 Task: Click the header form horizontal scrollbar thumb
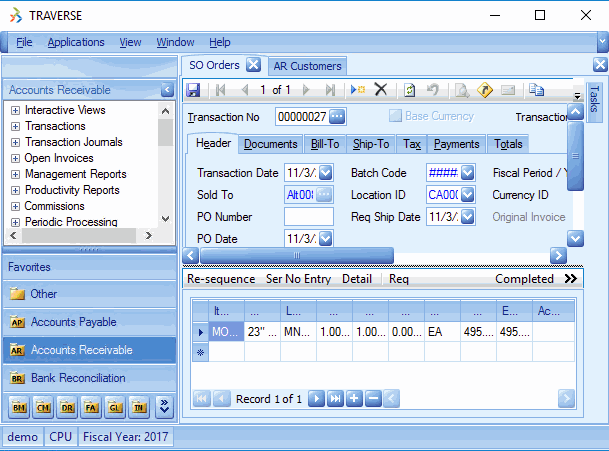[297, 256]
